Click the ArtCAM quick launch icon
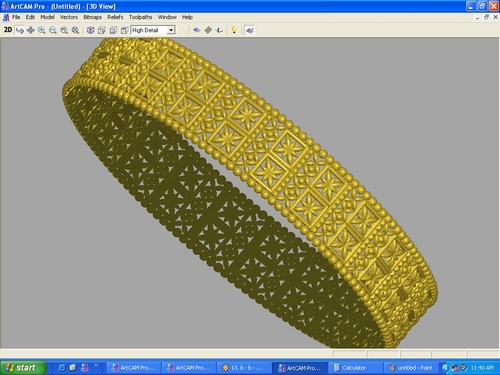This screenshot has height=375, width=500. point(84,368)
